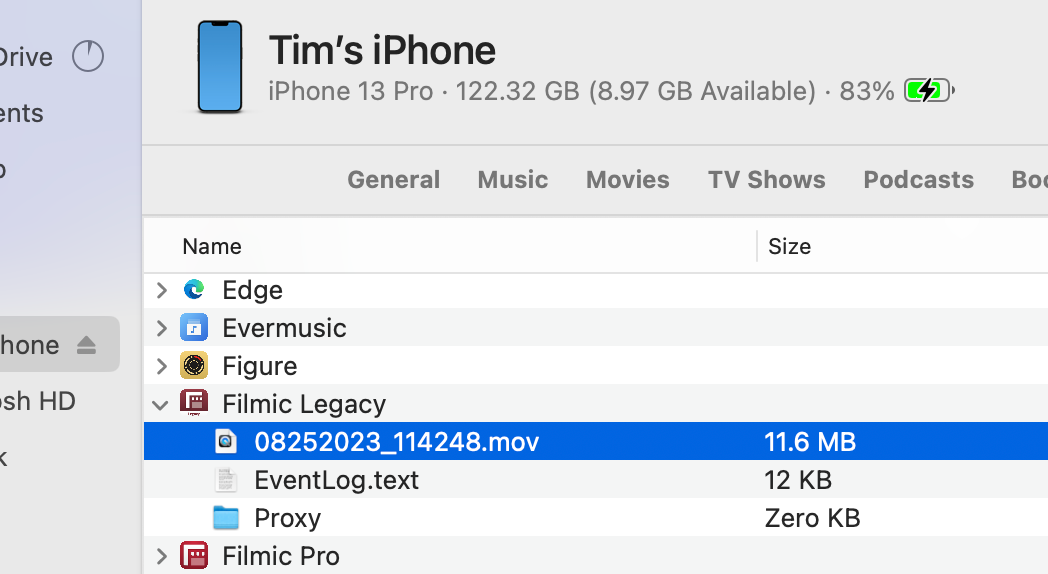Click the Filmic Pro app icon
Viewport: 1048px width, 574px height.
pyautogui.click(x=194, y=556)
